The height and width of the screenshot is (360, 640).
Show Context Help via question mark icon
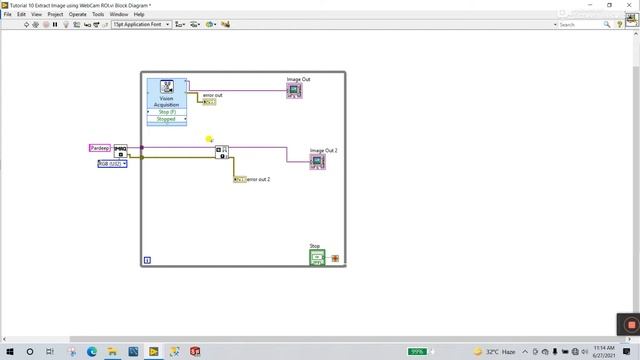[620, 25]
